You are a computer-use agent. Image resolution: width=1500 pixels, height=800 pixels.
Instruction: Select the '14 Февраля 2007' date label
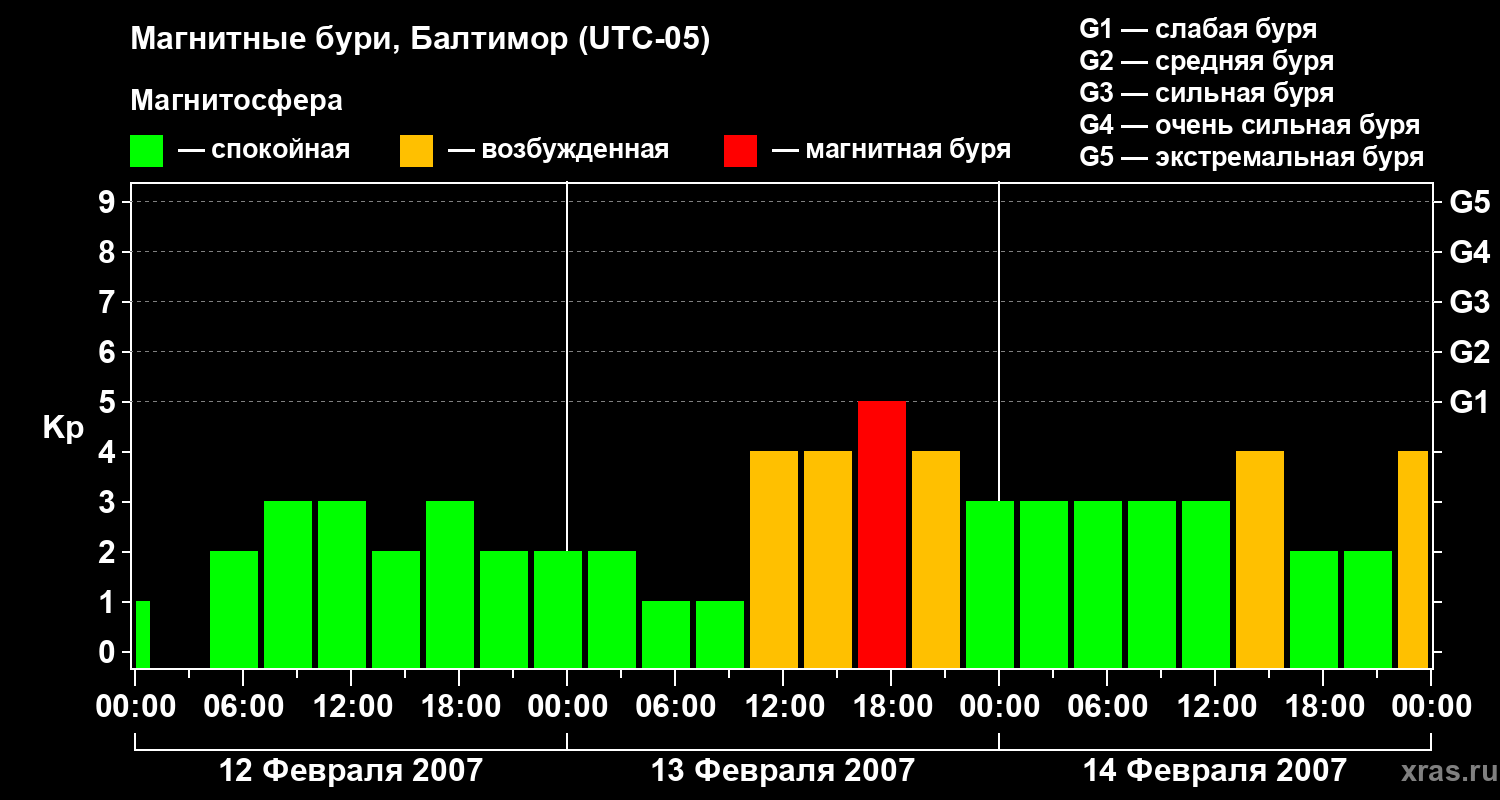coord(1215,771)
